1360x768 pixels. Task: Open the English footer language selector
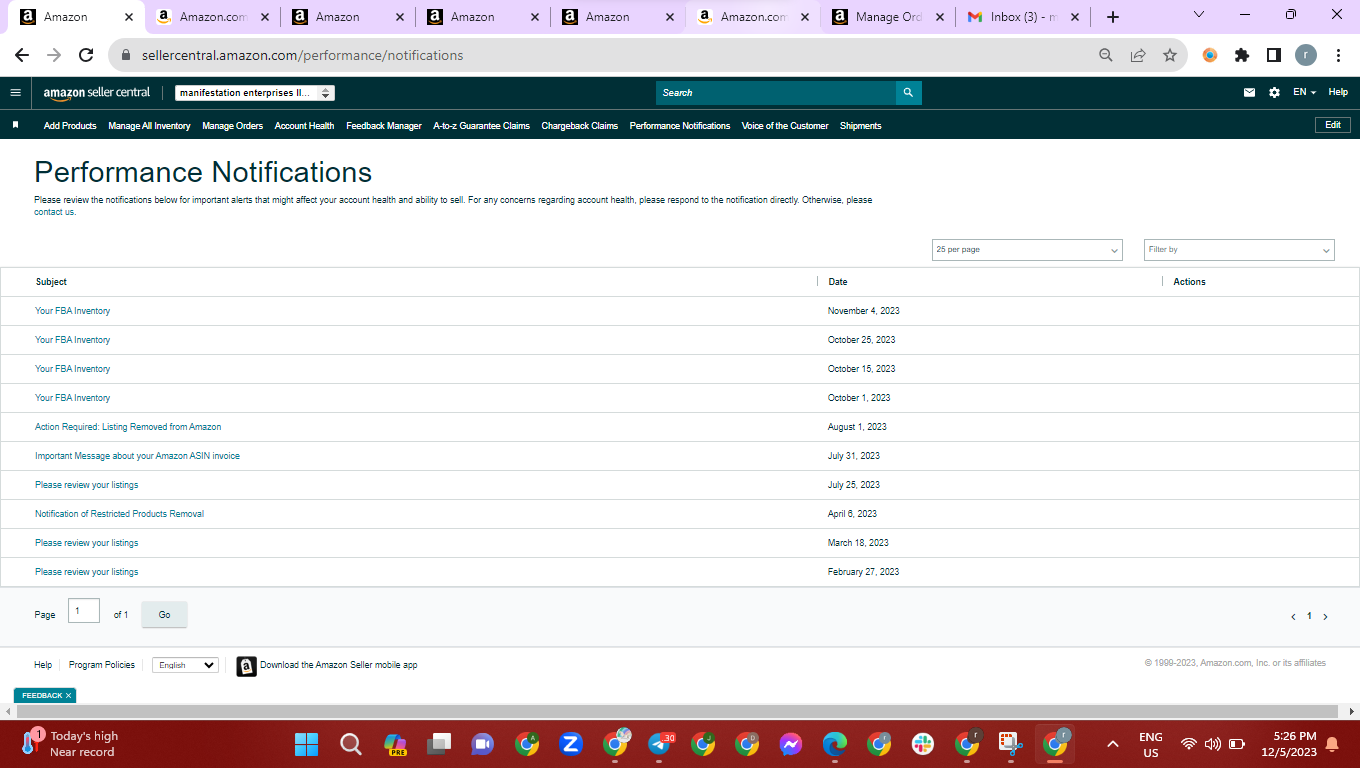coord(185,665)
